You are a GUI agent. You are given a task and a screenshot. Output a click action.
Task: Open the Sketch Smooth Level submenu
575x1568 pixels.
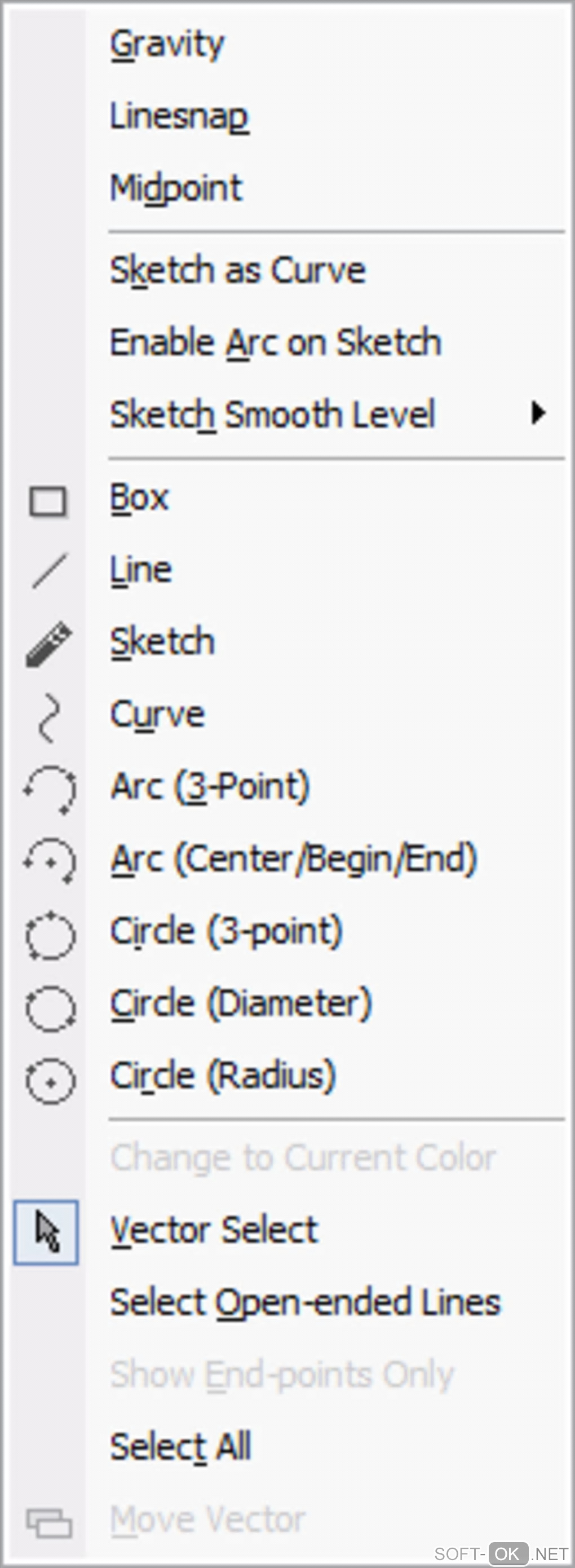(273, 415)
